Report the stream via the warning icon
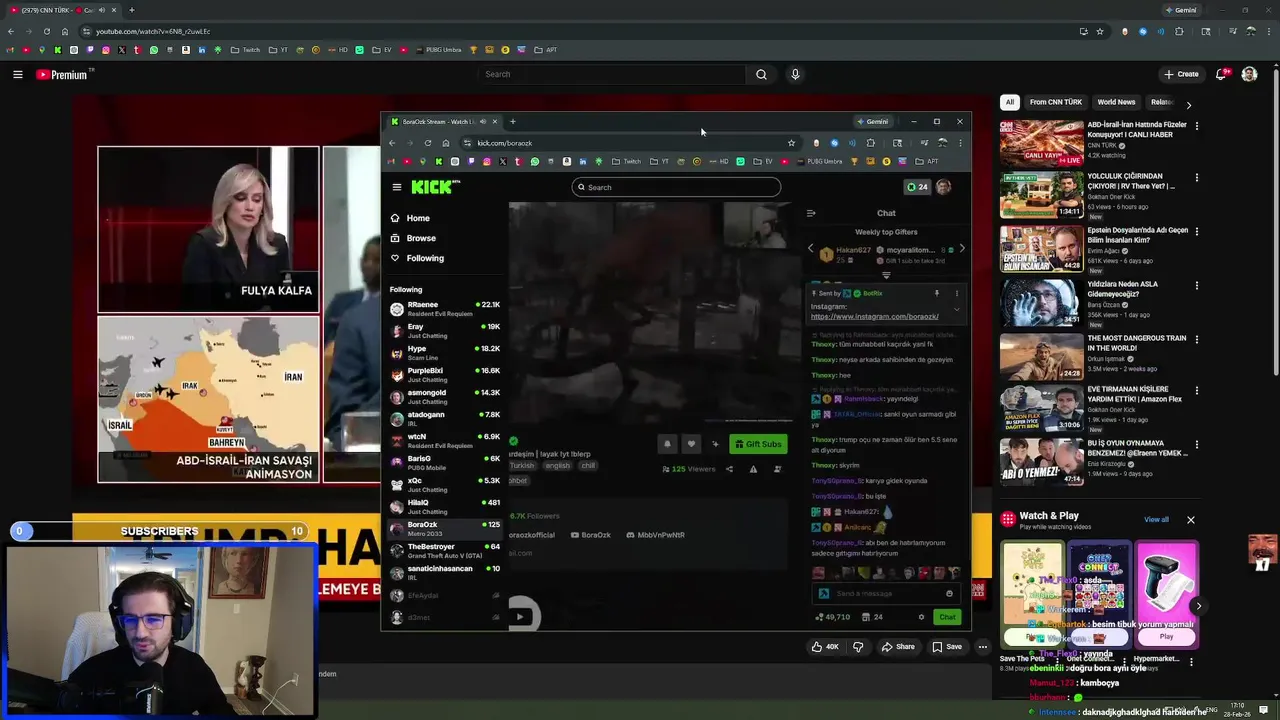Screen dimensions: 1280x720 point(753,469)
